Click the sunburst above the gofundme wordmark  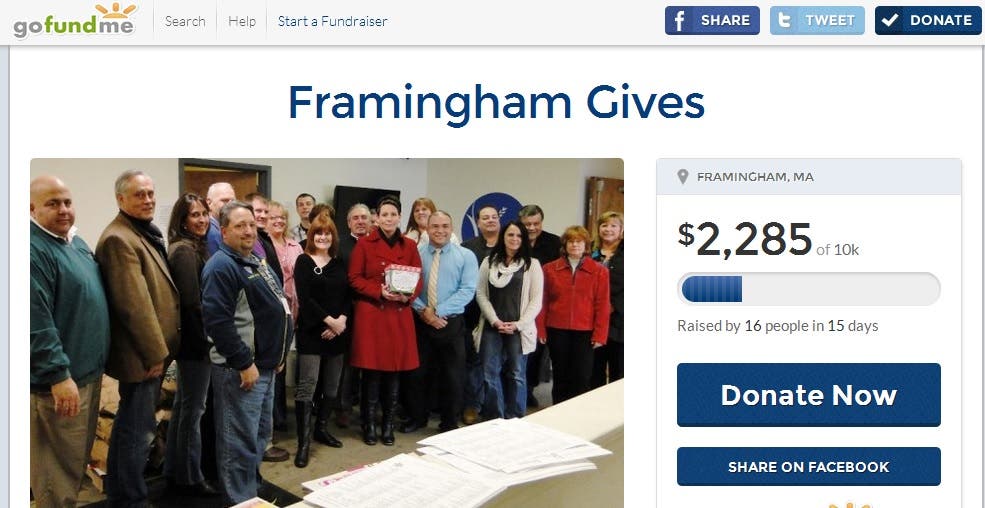116,10
